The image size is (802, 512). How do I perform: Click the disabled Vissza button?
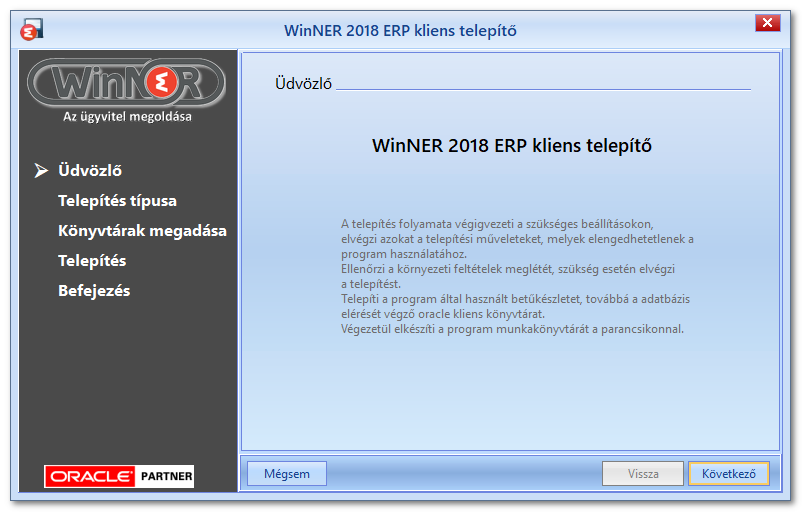[643, 474]
